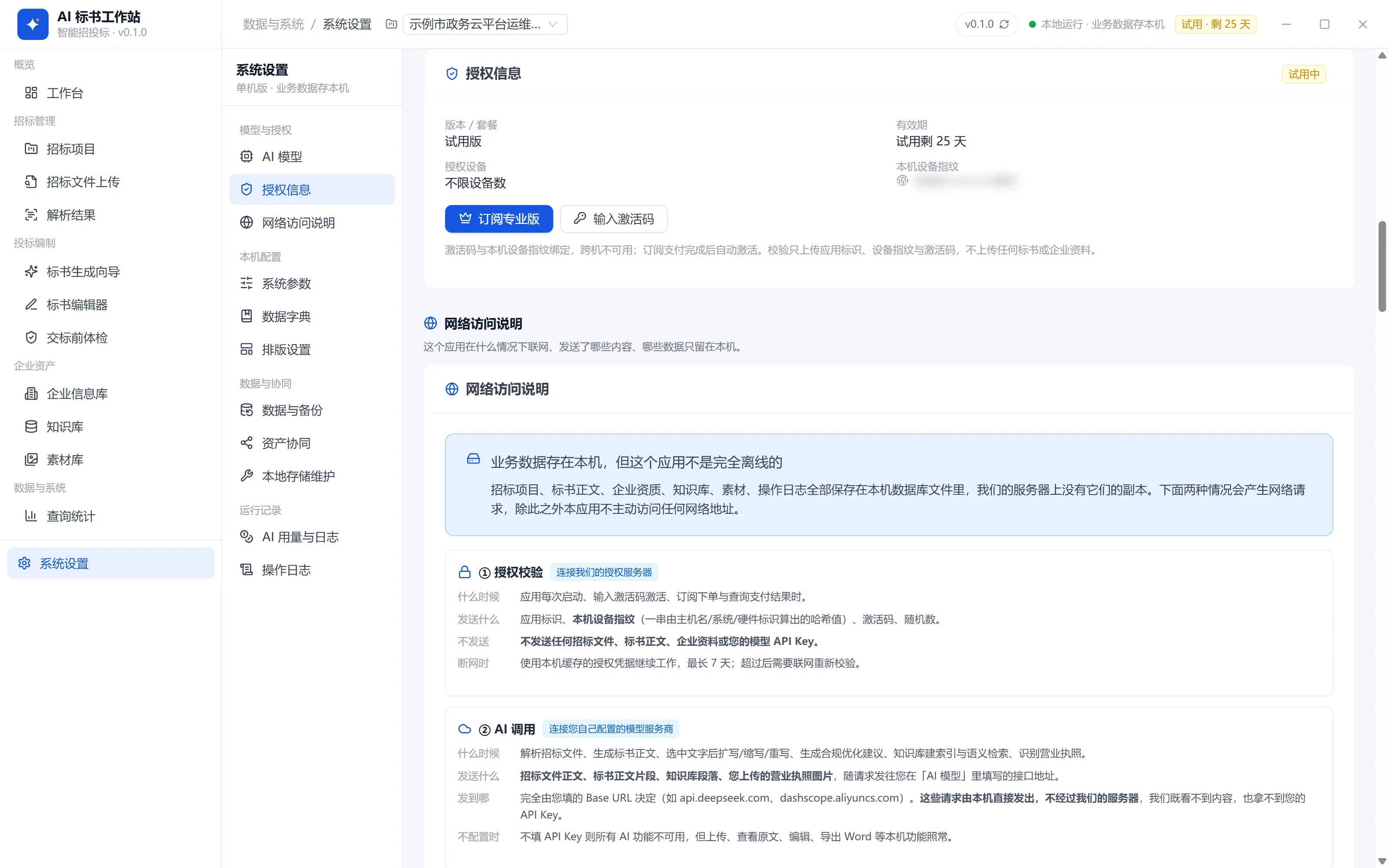This screenshot has width=1389, height=868.
Task: Click the 订阅专业版 button
Action: [499, 219]
